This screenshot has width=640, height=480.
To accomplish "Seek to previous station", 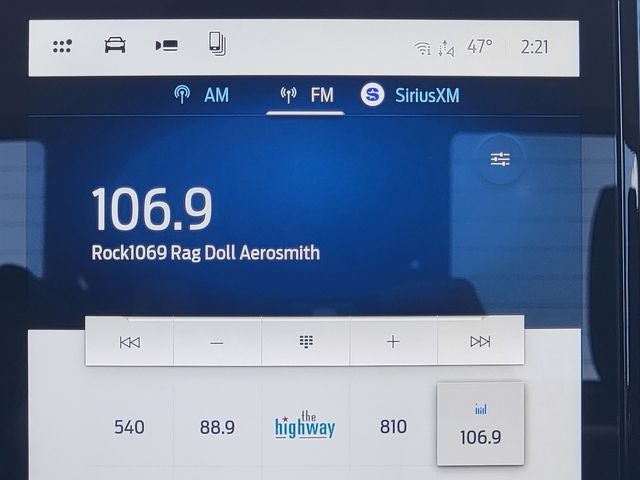I will pos(130,342).
